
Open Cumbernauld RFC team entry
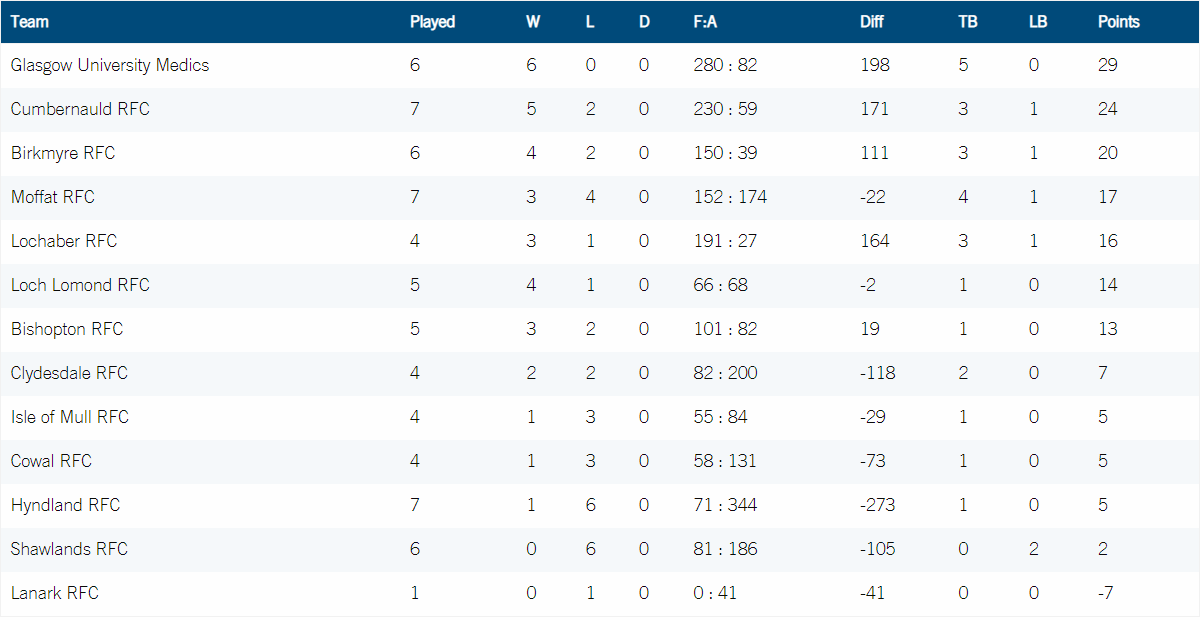(80, 109)
